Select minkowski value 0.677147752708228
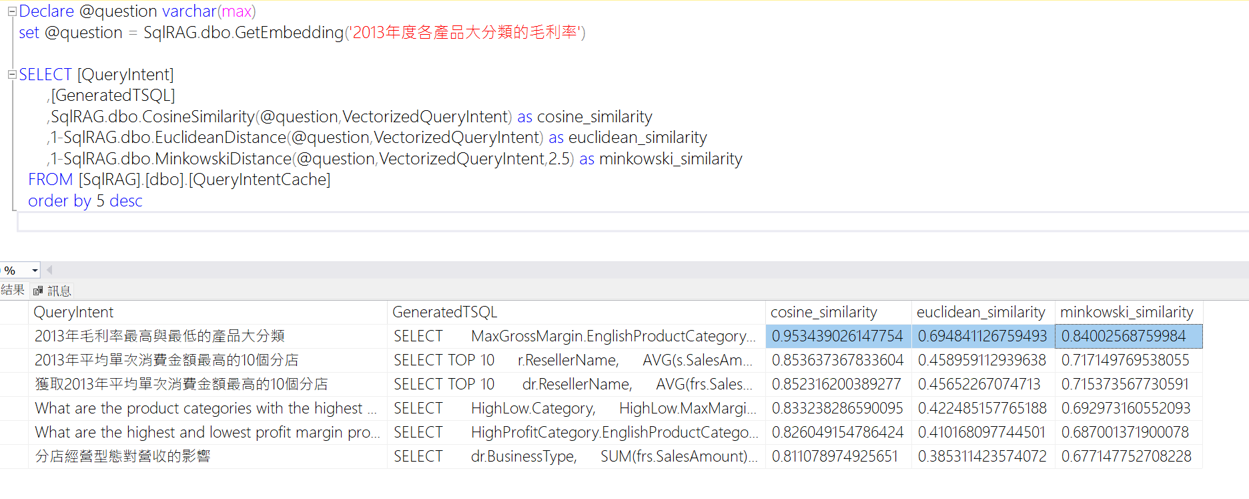 [1128, 456]
